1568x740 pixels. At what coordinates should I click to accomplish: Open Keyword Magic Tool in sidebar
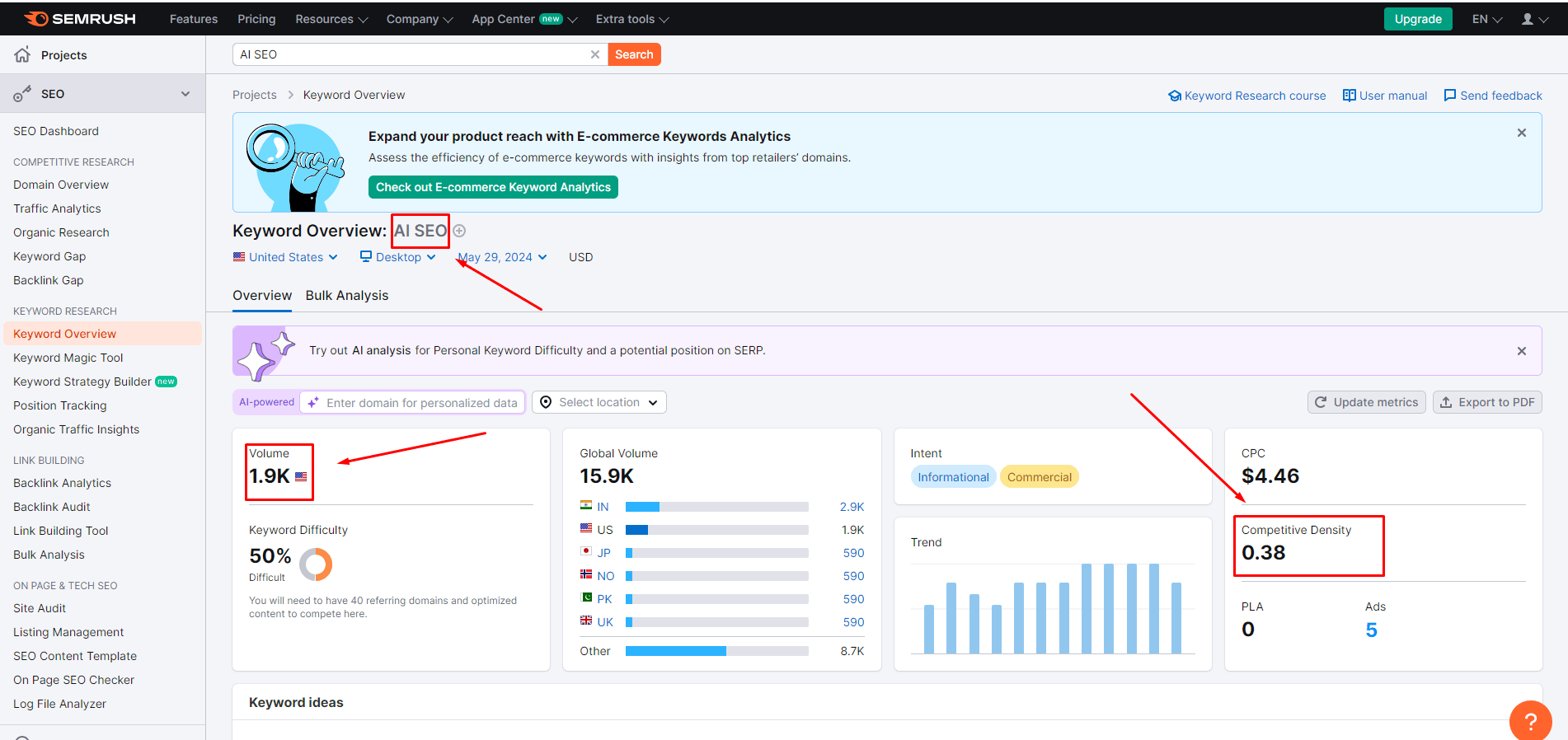[x=68, y=358]
